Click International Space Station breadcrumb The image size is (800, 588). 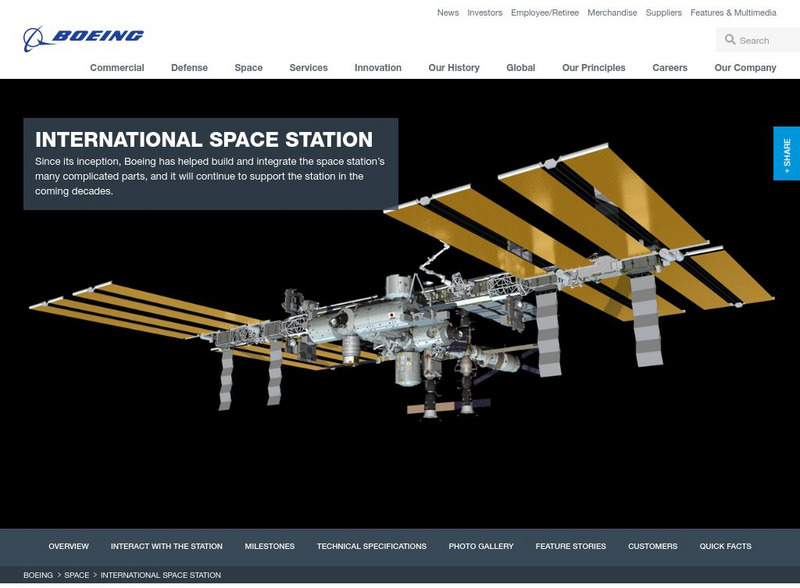pyautogui.click(x=161, y=575)
